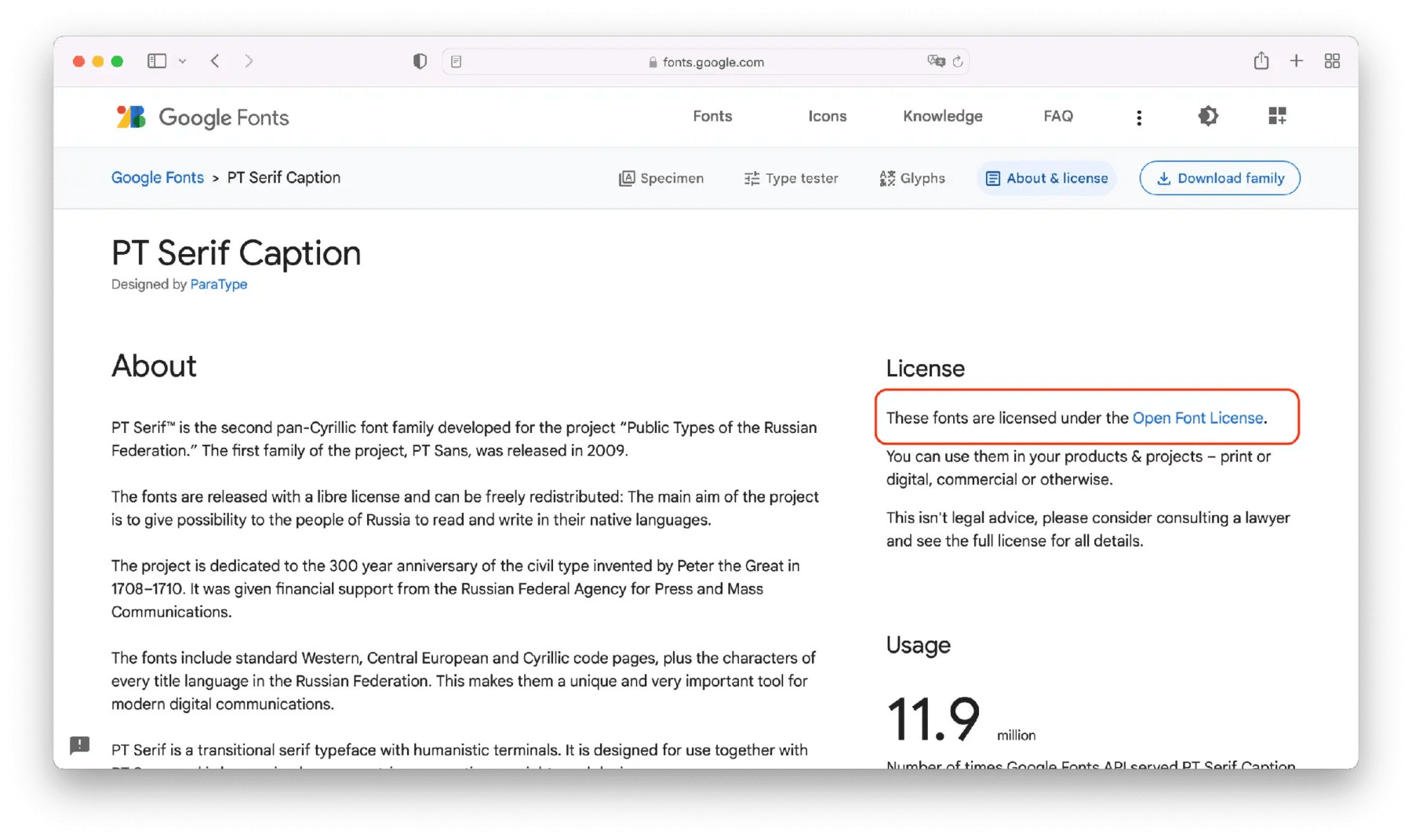Viewport: 1412px width, 840px height.
Task: Click the feedback exclamation icon
Action: [80, 745]
